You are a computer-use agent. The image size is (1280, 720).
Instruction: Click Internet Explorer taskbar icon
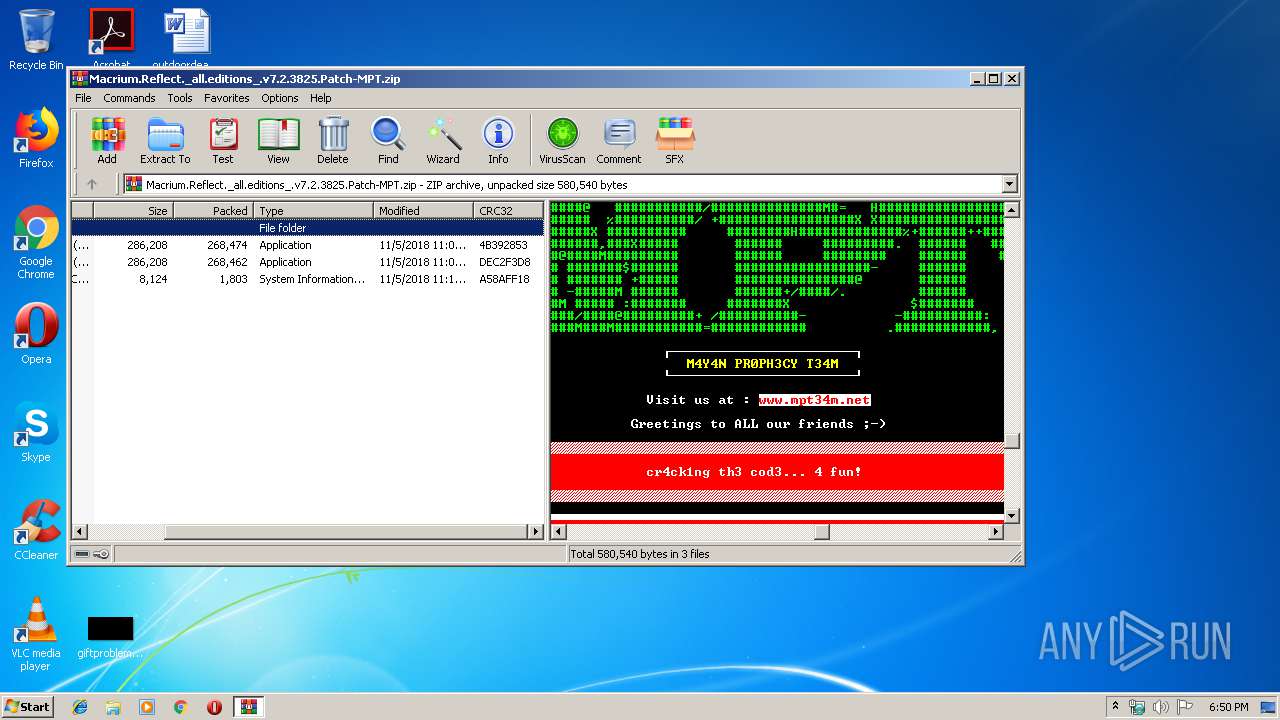pyautogui.click(x=80, y=707)
